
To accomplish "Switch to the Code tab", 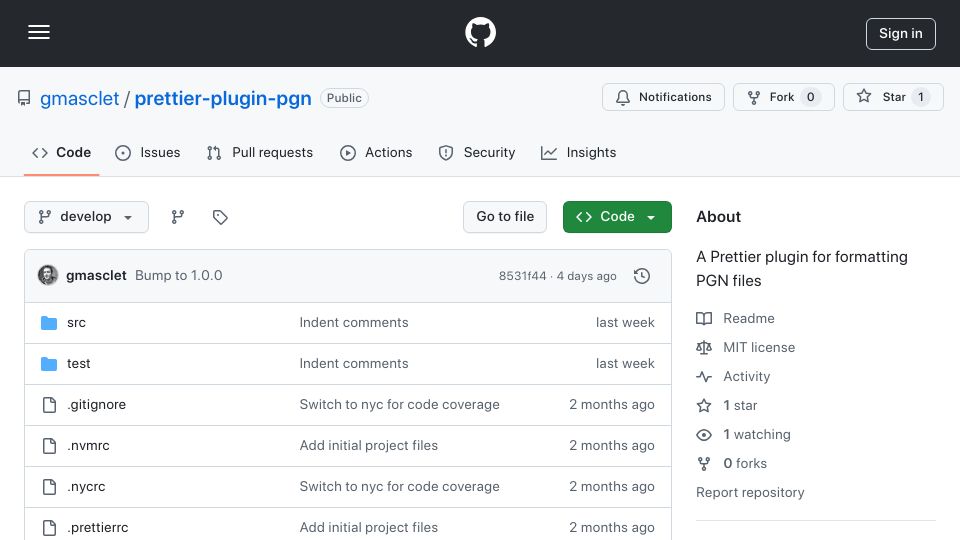I will (x=61, y=152).
